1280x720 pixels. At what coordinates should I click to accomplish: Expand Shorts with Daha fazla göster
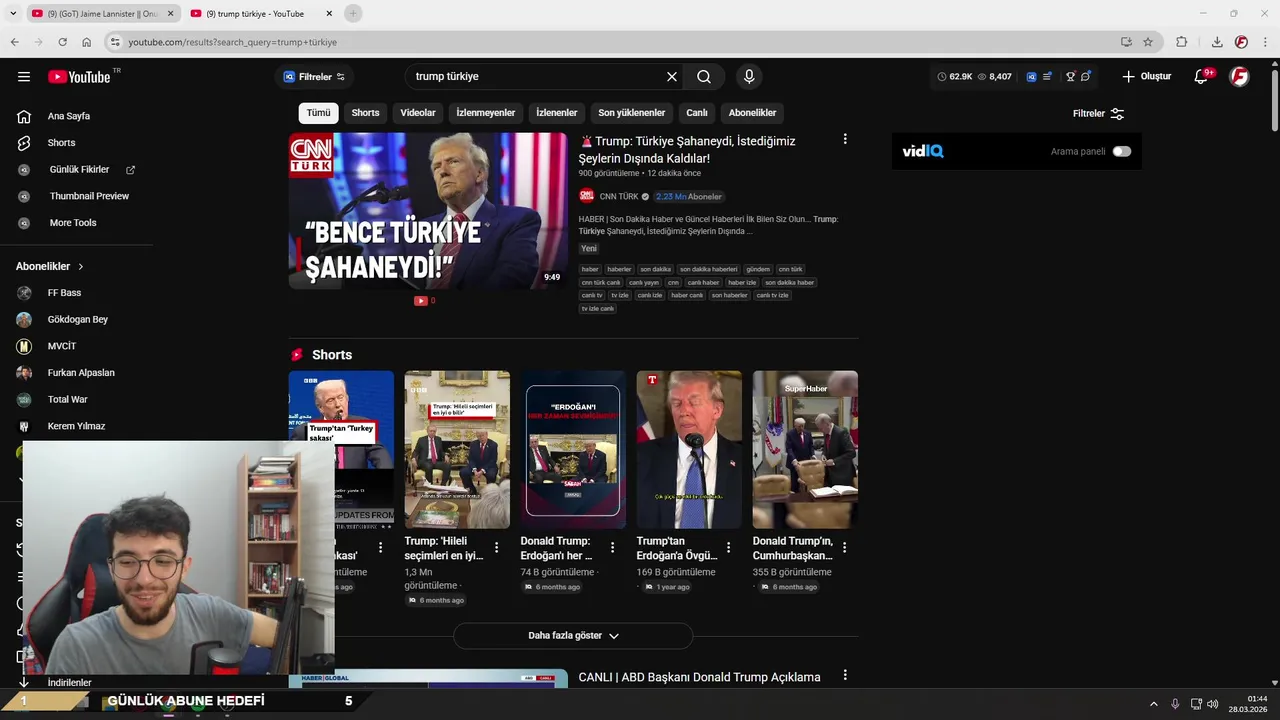(573, 636)
